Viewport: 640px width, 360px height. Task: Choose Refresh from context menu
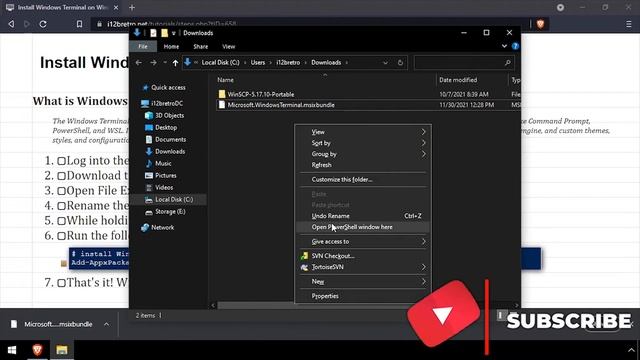tap(363, 165)
